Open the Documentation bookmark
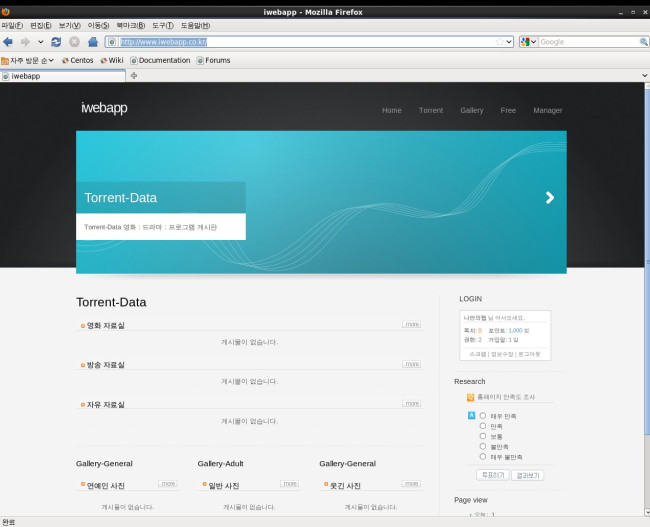Viewport: 650px width, 527px height. tap(160, 61)
